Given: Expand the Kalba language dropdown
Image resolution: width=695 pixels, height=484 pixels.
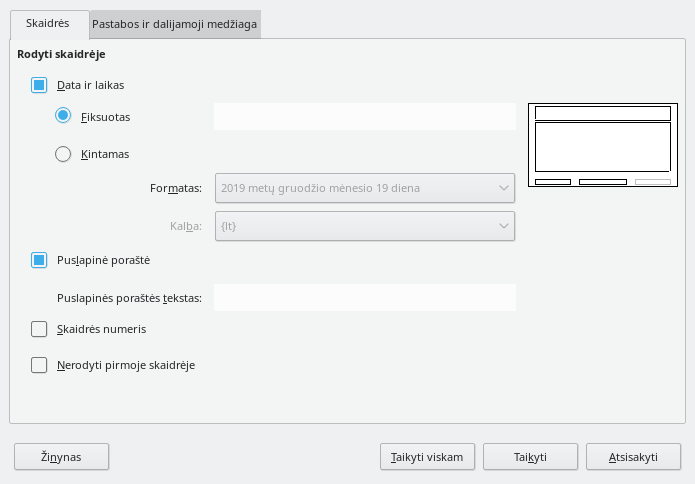Looking at the screenshot, I should coord(365,226).
